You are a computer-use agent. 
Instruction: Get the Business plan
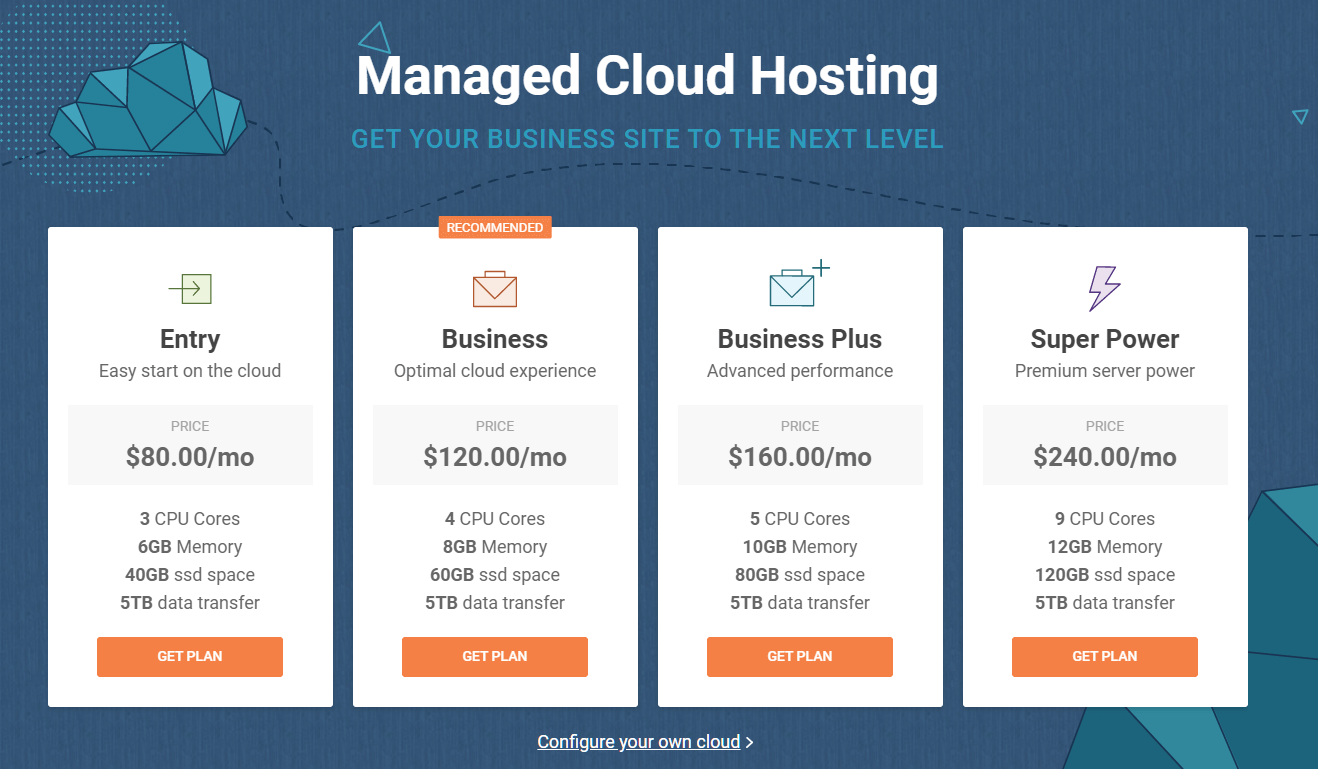click(x=495, y=657)
